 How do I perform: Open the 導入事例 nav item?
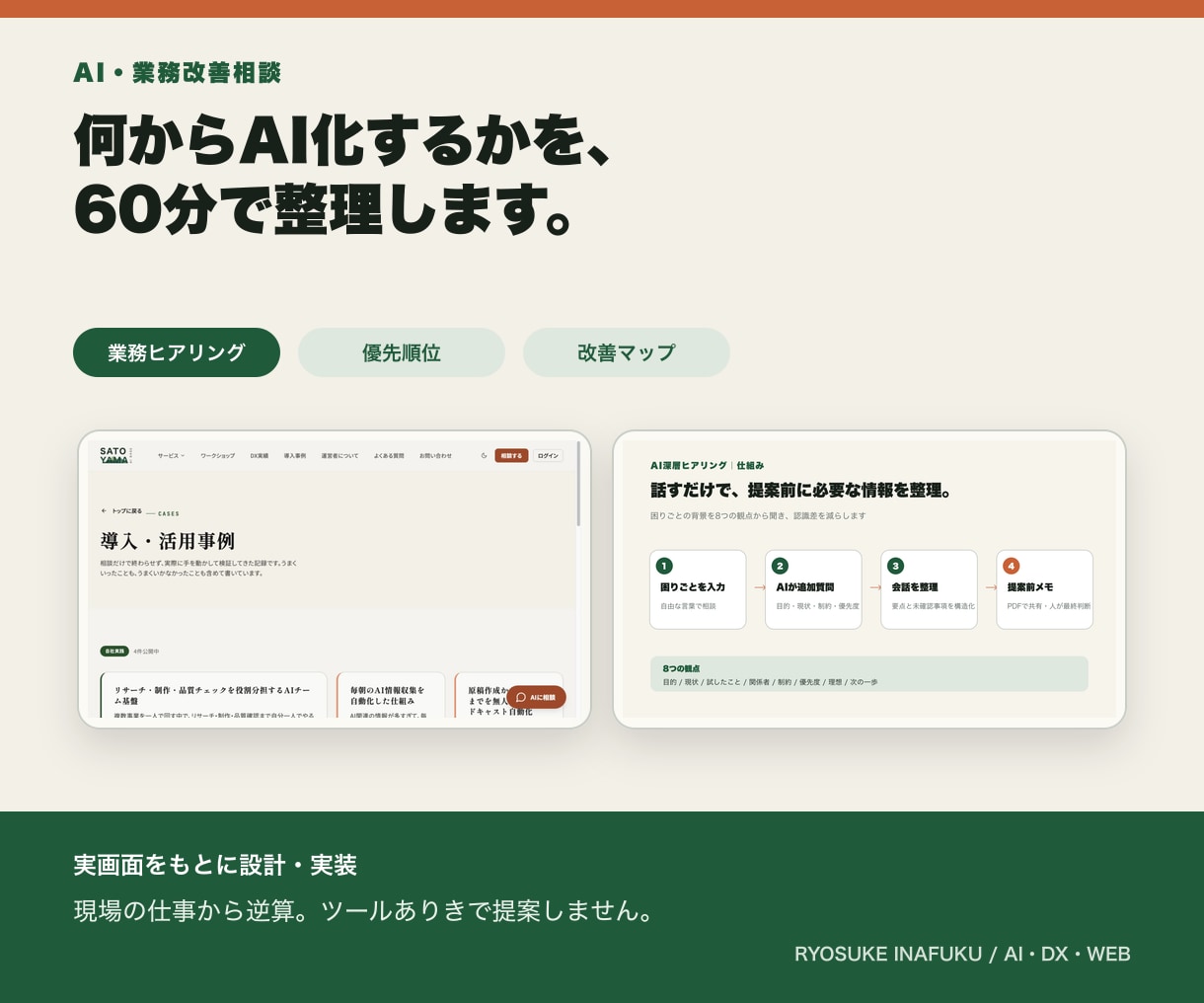tap(294, 456)
